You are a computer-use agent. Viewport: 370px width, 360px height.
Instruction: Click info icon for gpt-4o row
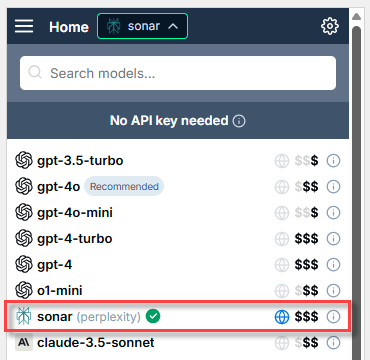click(333, 187)
